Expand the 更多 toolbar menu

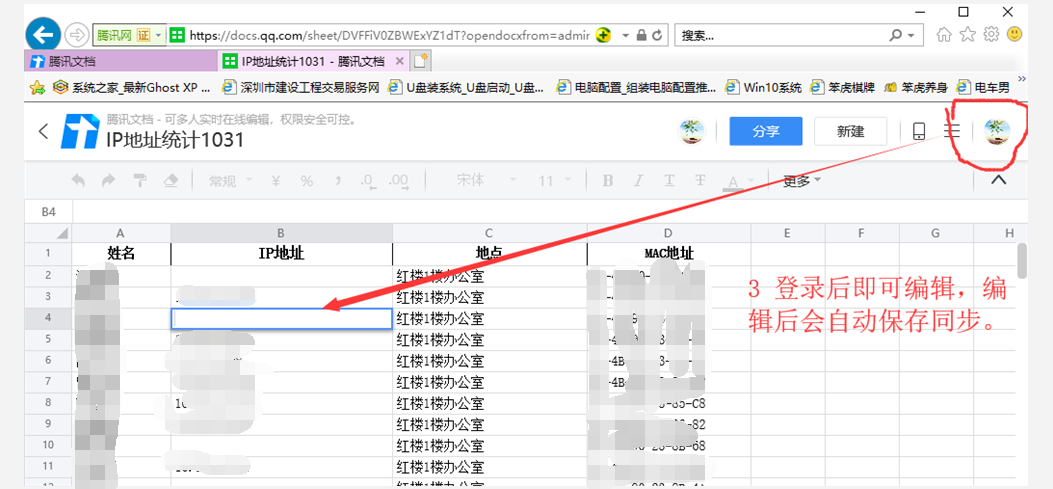pyautogui.click(x=801, y=181)
